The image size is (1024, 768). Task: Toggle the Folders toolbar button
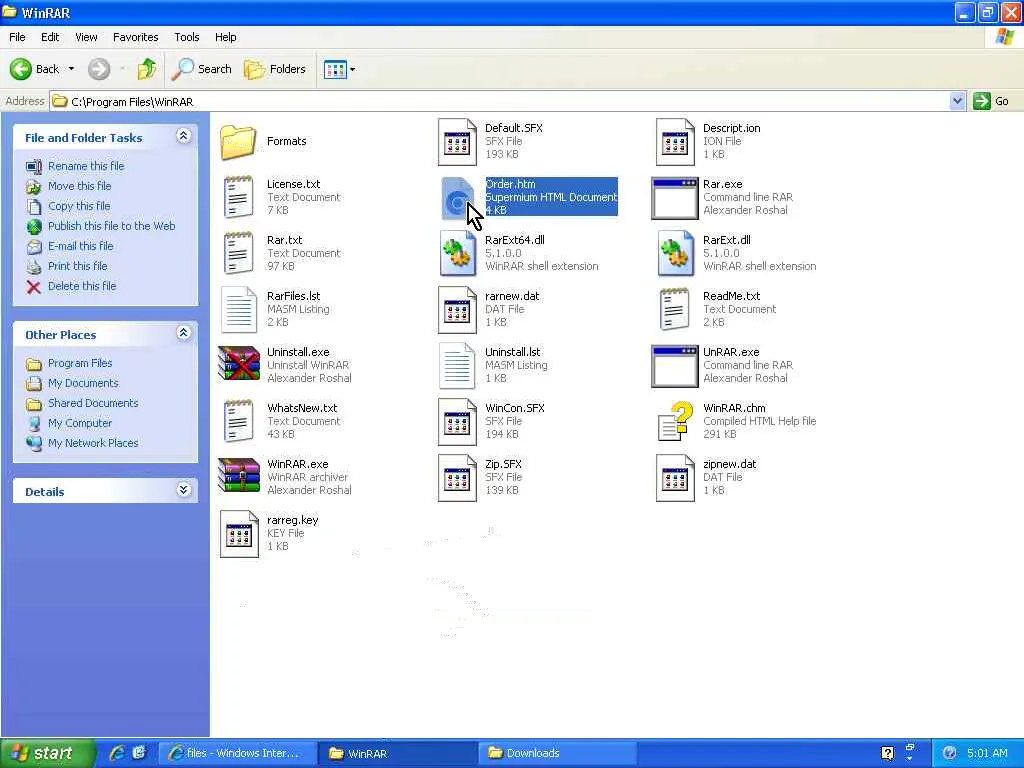point(274,69)
